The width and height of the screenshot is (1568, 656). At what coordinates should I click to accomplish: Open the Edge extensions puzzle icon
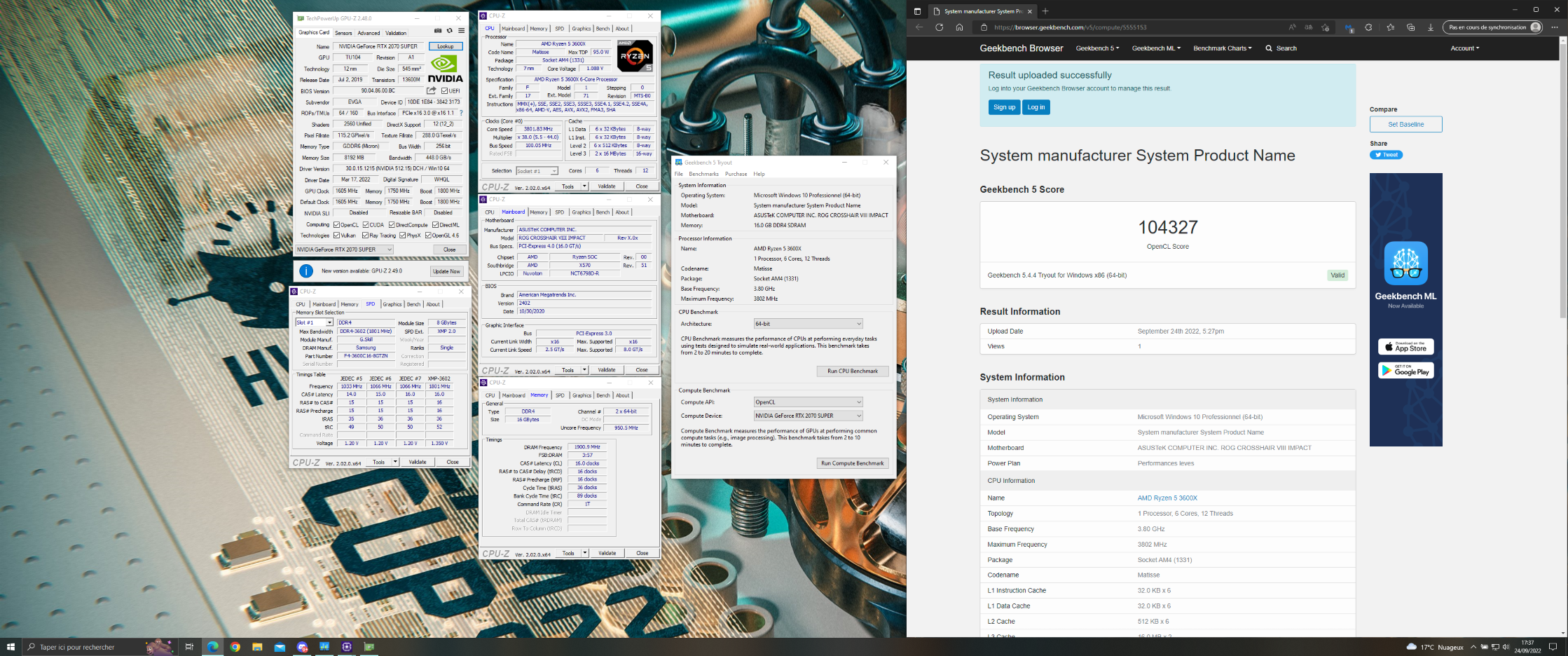(x=1368, y=27)
